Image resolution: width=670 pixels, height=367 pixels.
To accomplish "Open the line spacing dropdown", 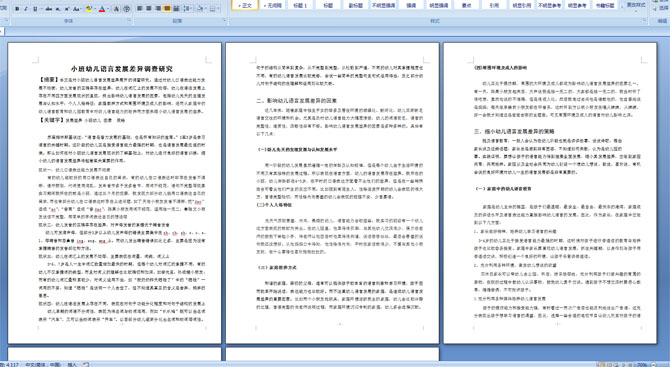I will [188, 9].
